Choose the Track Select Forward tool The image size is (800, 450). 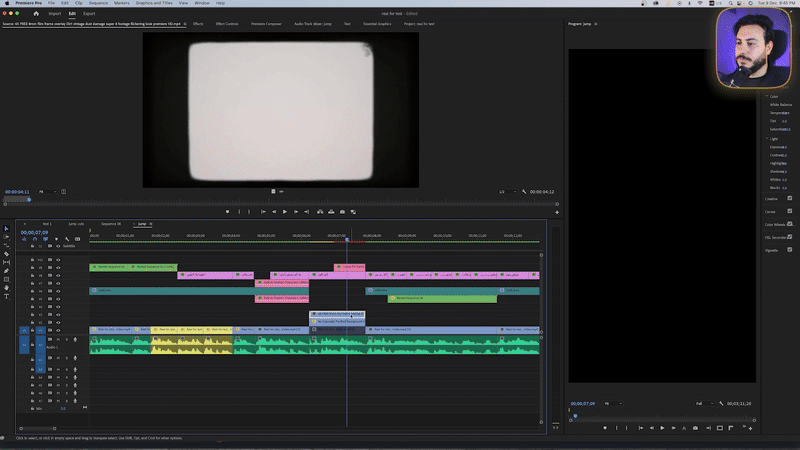pos(6,237)
